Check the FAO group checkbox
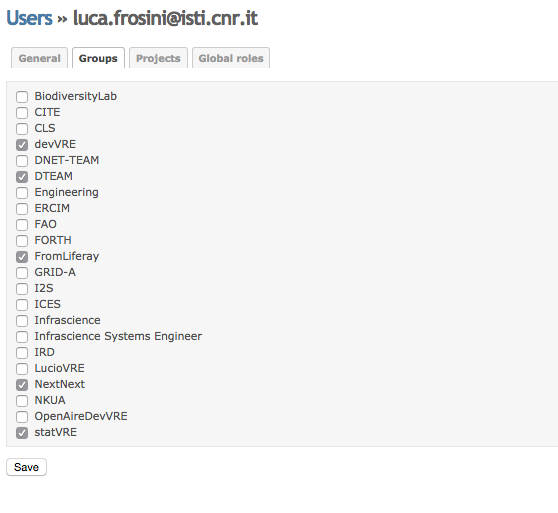 tap(22, 224)
